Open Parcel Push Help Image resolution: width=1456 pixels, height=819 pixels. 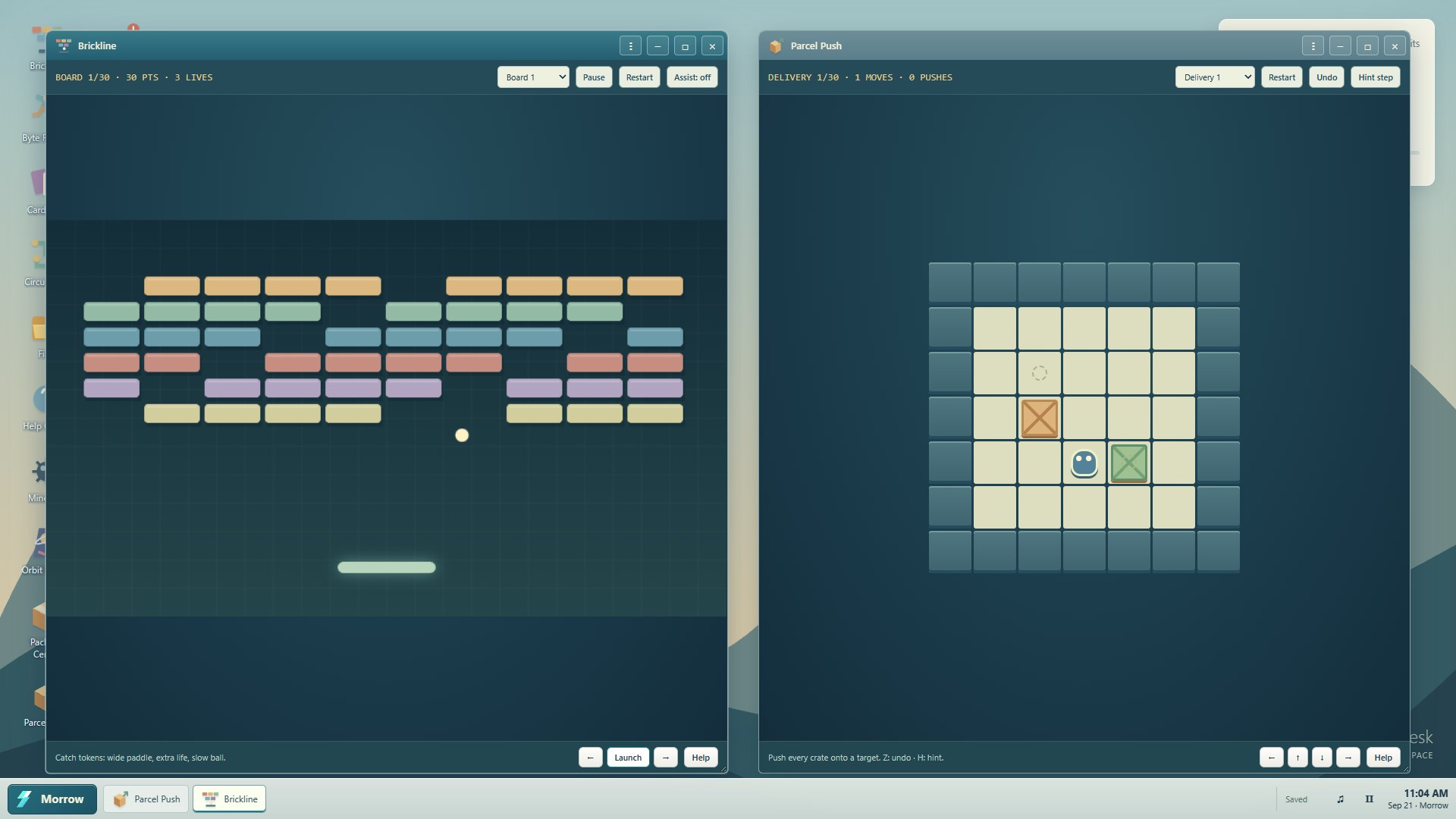[1382, 758]
